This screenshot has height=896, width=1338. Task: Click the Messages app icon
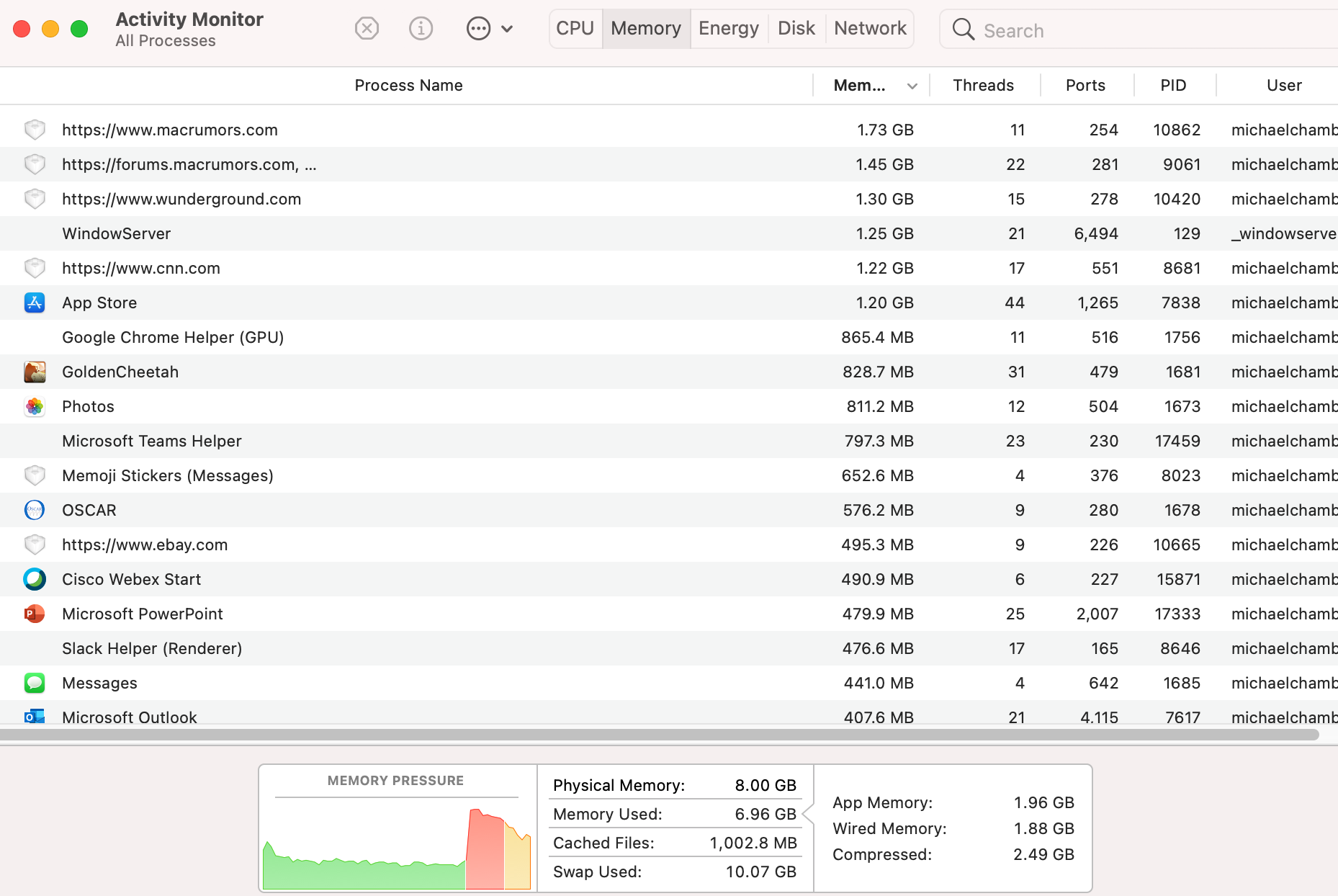tap(35, 683)
